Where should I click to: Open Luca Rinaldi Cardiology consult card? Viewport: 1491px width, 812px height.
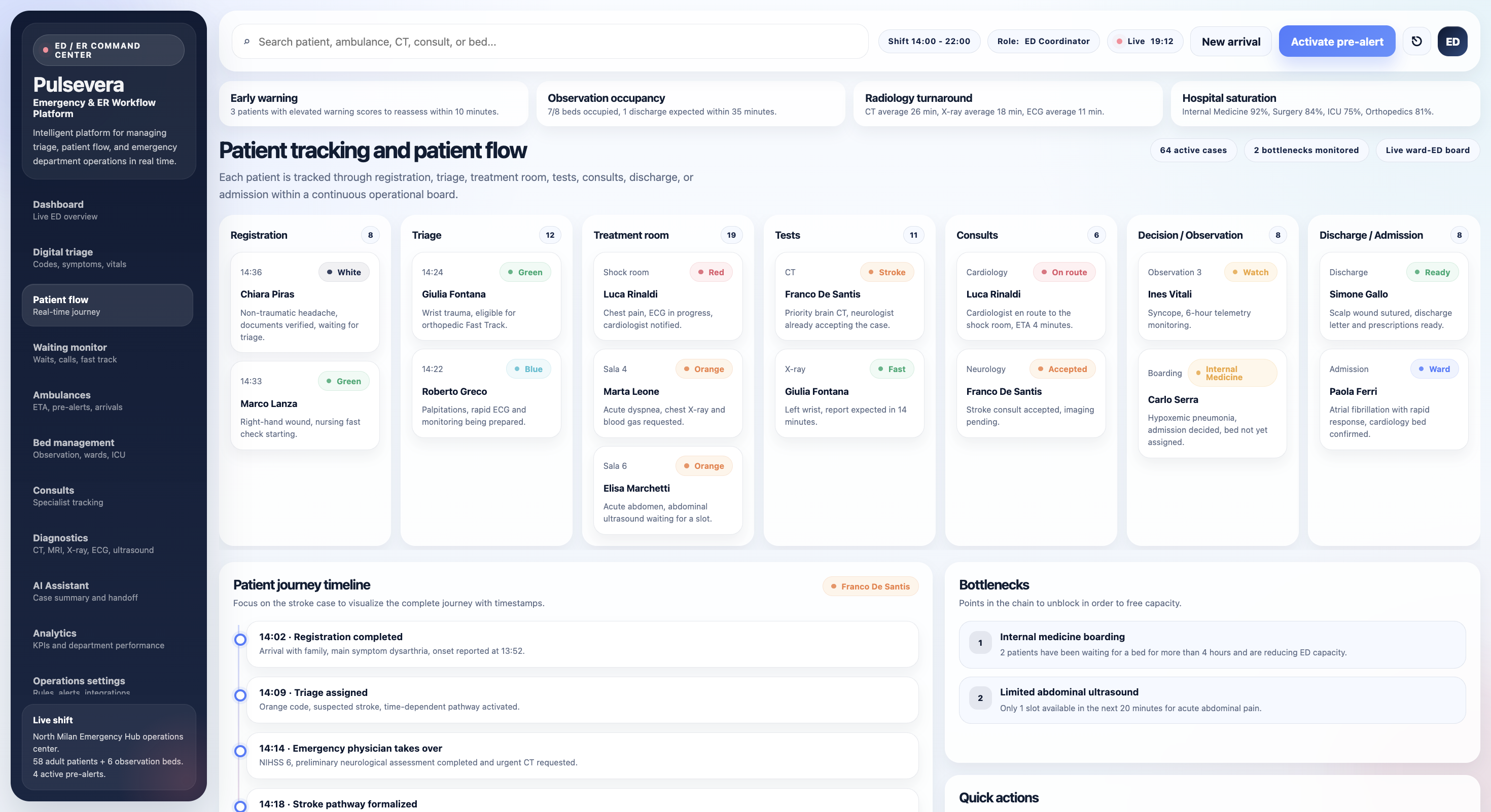click(x=1031, y=296)
